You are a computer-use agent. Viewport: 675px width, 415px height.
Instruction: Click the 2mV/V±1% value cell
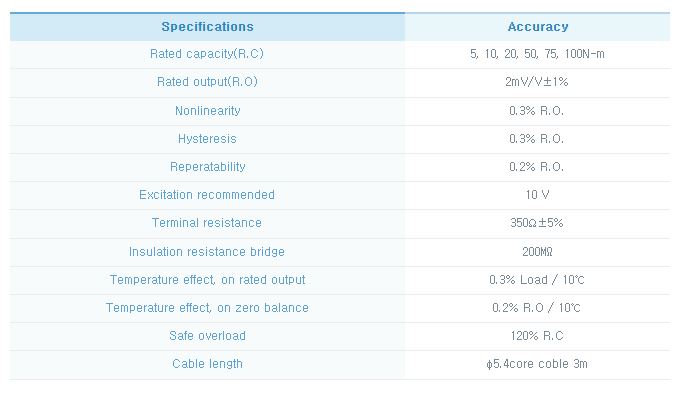point(537,82)
